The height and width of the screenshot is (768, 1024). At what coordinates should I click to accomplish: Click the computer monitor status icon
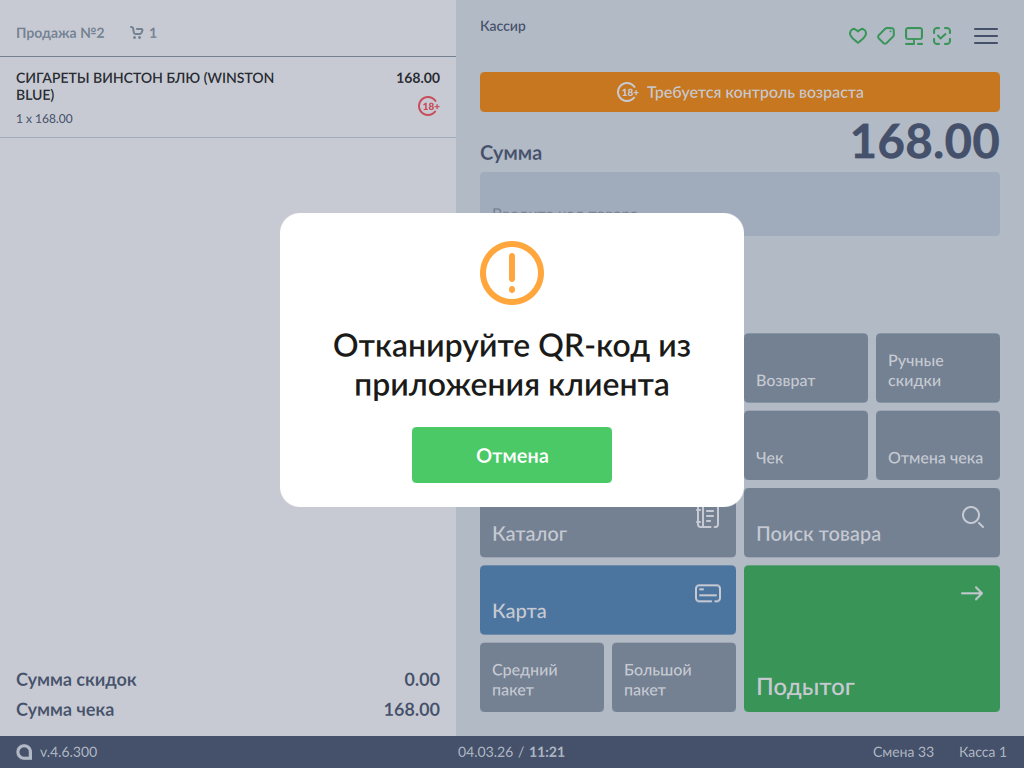(x=913, y=36)
